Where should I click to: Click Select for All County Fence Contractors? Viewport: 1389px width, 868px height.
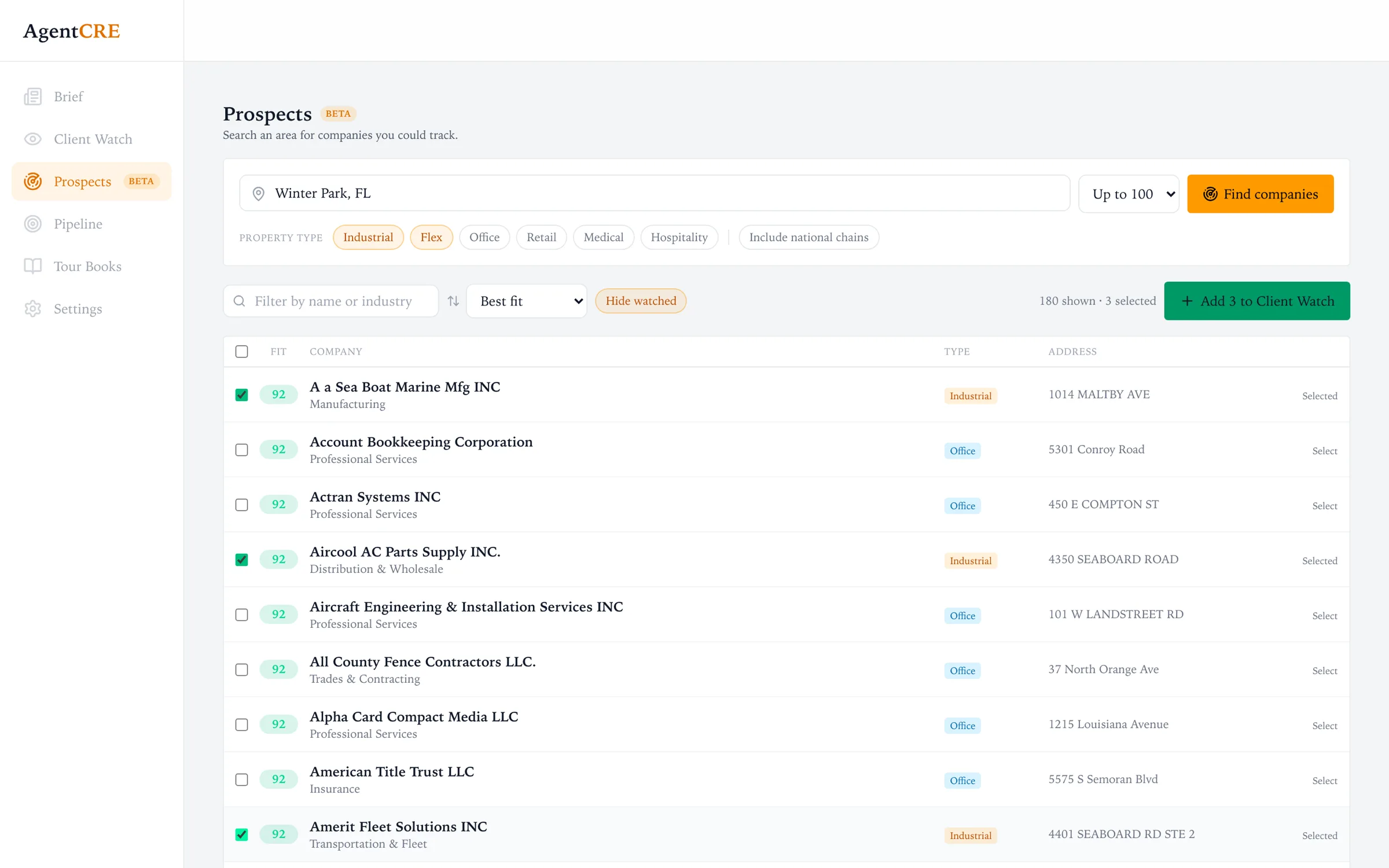[x=1324, y=671]
